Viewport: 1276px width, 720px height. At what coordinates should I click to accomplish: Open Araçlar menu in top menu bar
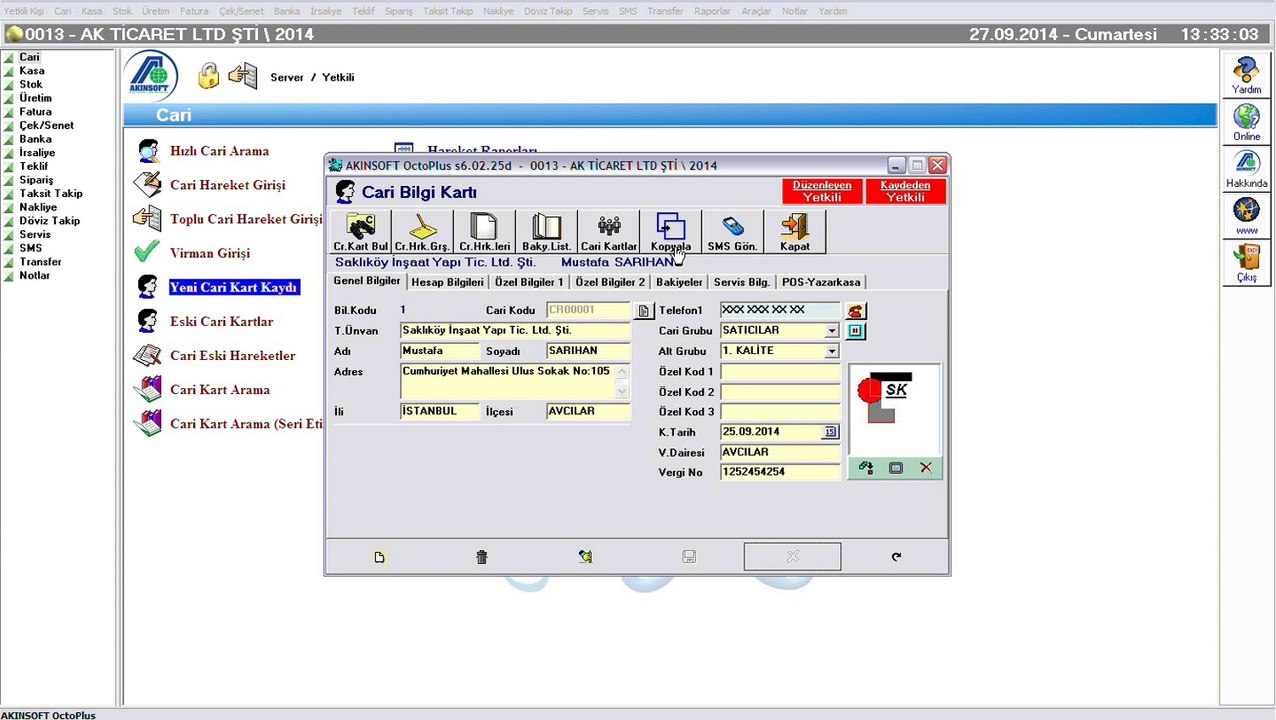pos(756,11)
